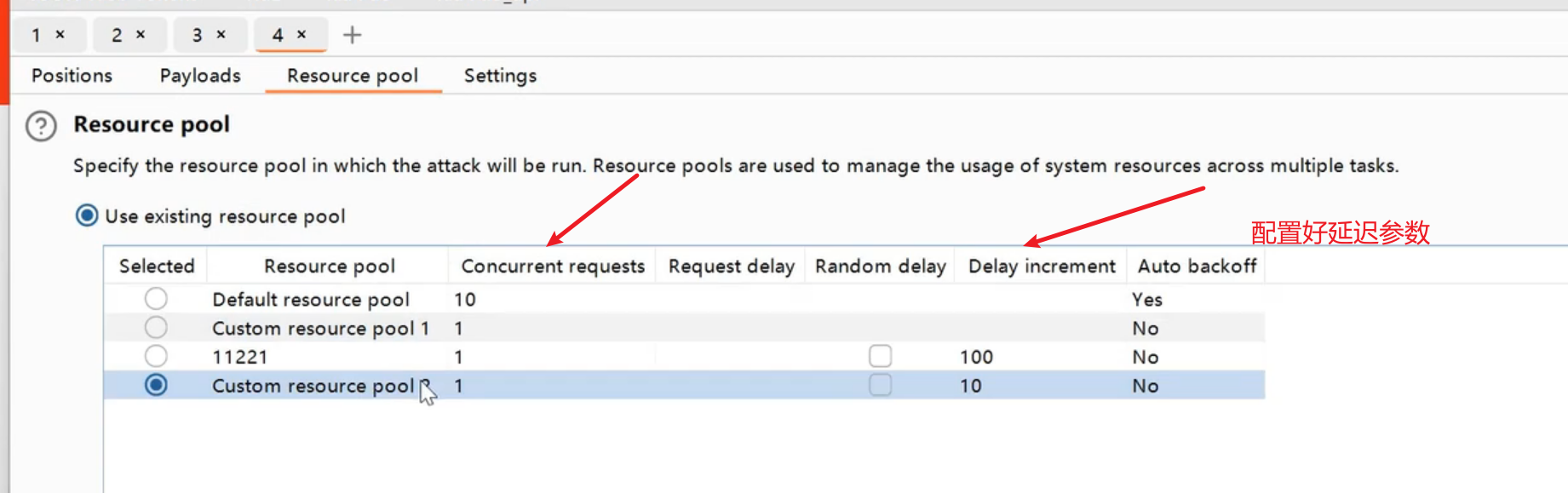
Task: Select the 11221 resource pool radio button
Action: tap(156, 356)
